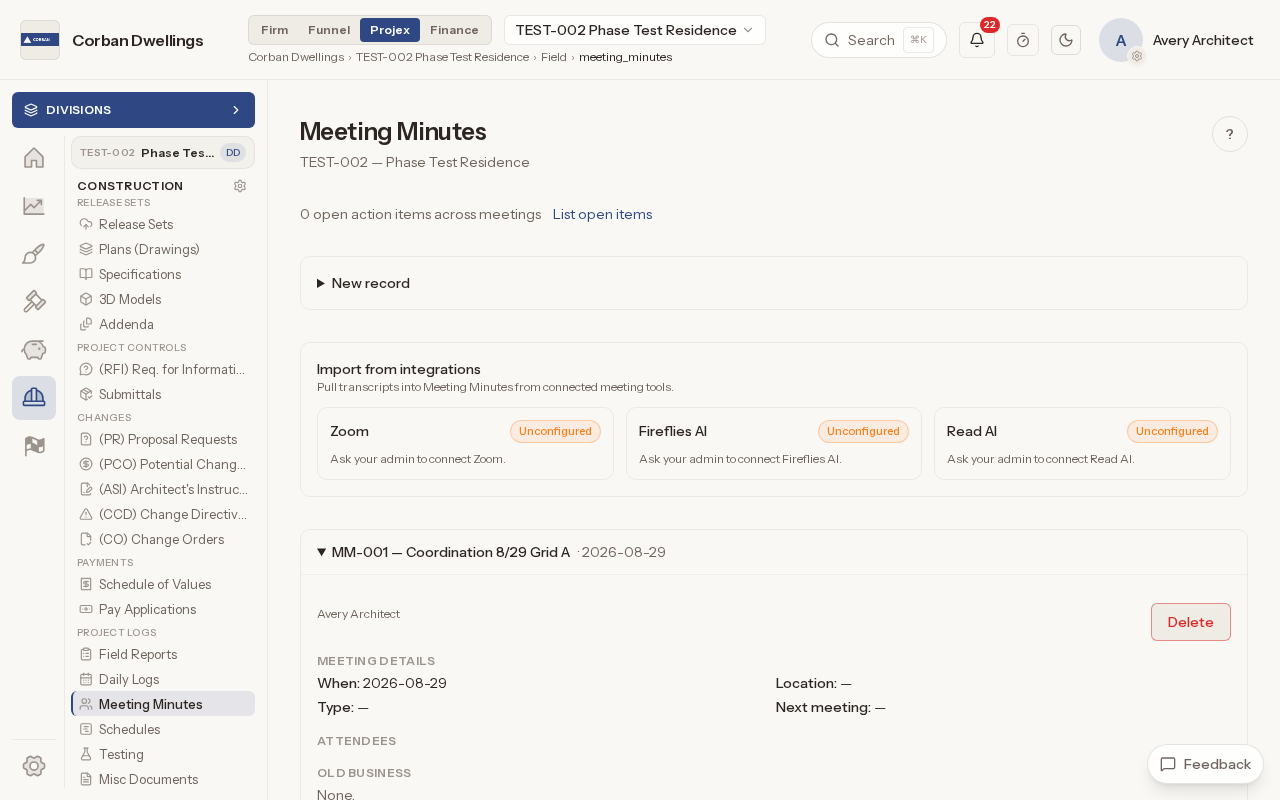Image resolution: width=1280 pixels, height=800 pixels.
Task: Switch to the Funnel tab
Action: 329,30
